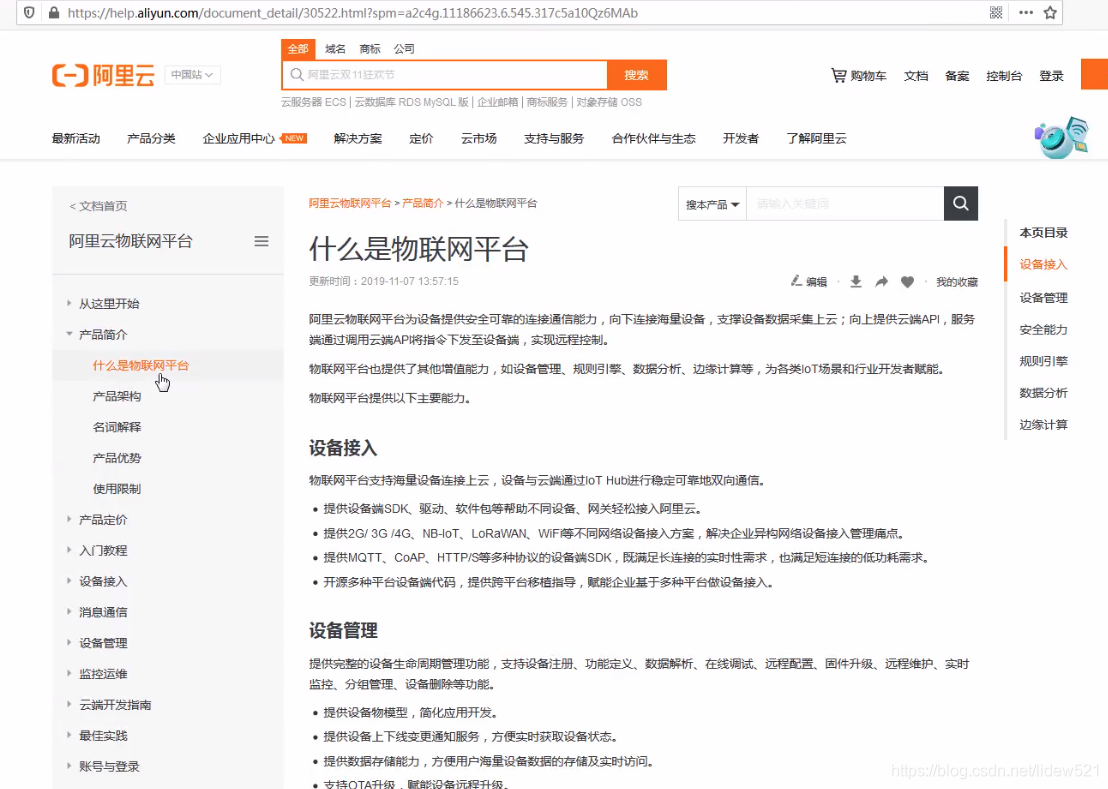Open the 控制台 console link
Screen dimensions: 1108x789
[1004, 76]
